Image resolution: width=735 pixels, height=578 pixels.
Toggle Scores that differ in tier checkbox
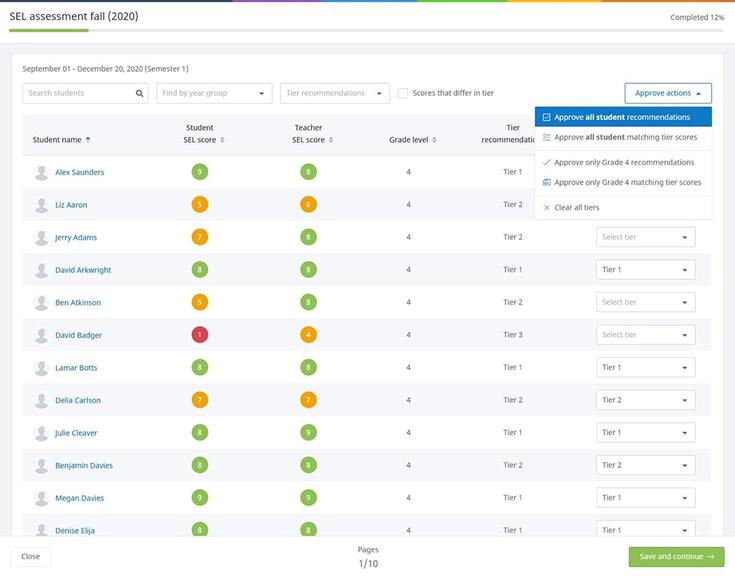[403, 93]
